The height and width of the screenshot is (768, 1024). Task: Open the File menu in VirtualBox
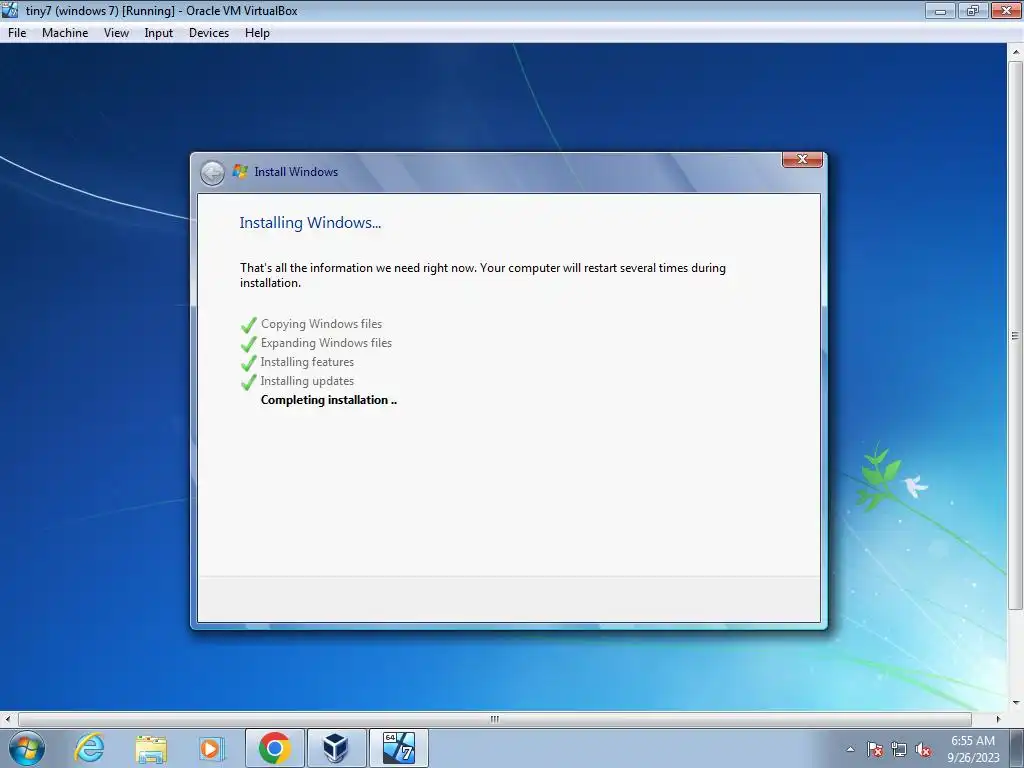tap(17, 33)
